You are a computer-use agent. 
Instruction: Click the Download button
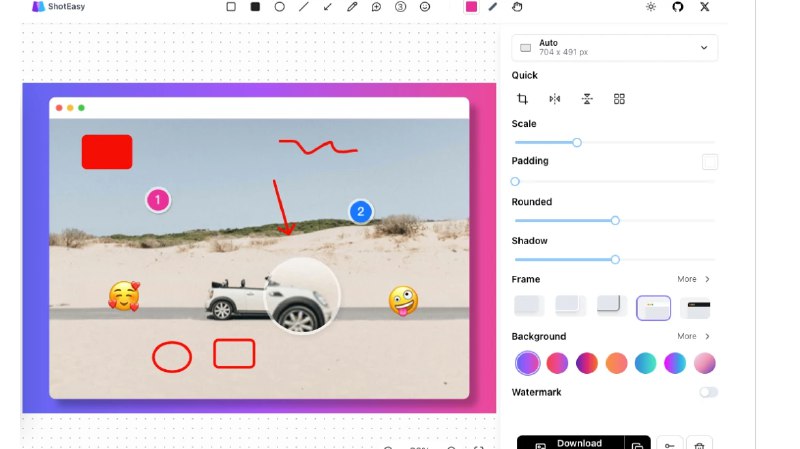[570, 443]
